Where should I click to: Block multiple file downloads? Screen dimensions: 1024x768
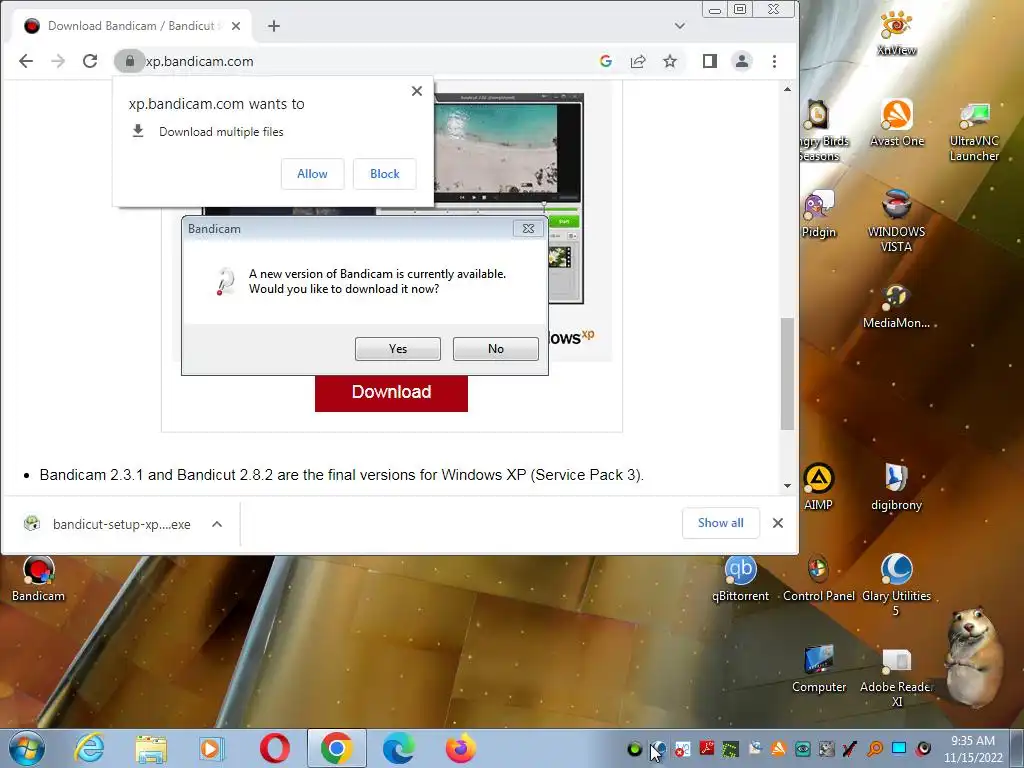point(385,174)
